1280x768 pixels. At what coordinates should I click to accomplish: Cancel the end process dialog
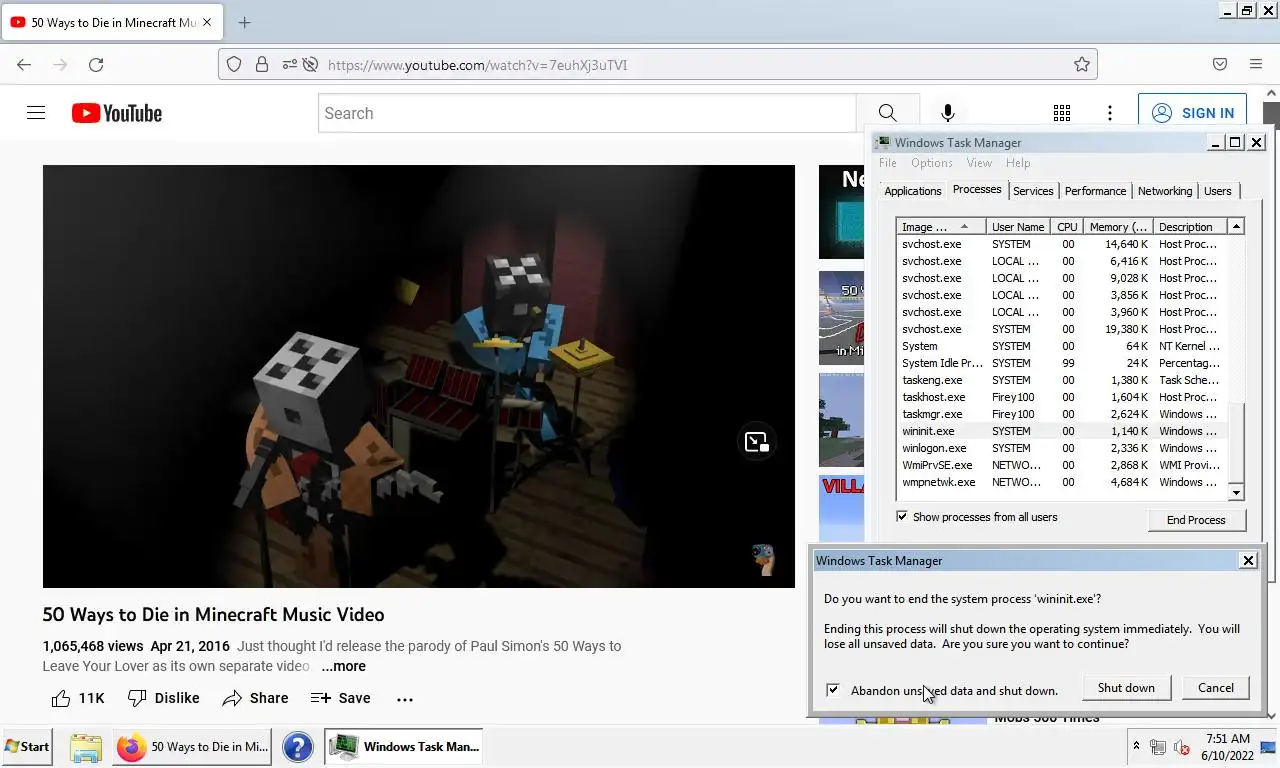pos(1216,688)
